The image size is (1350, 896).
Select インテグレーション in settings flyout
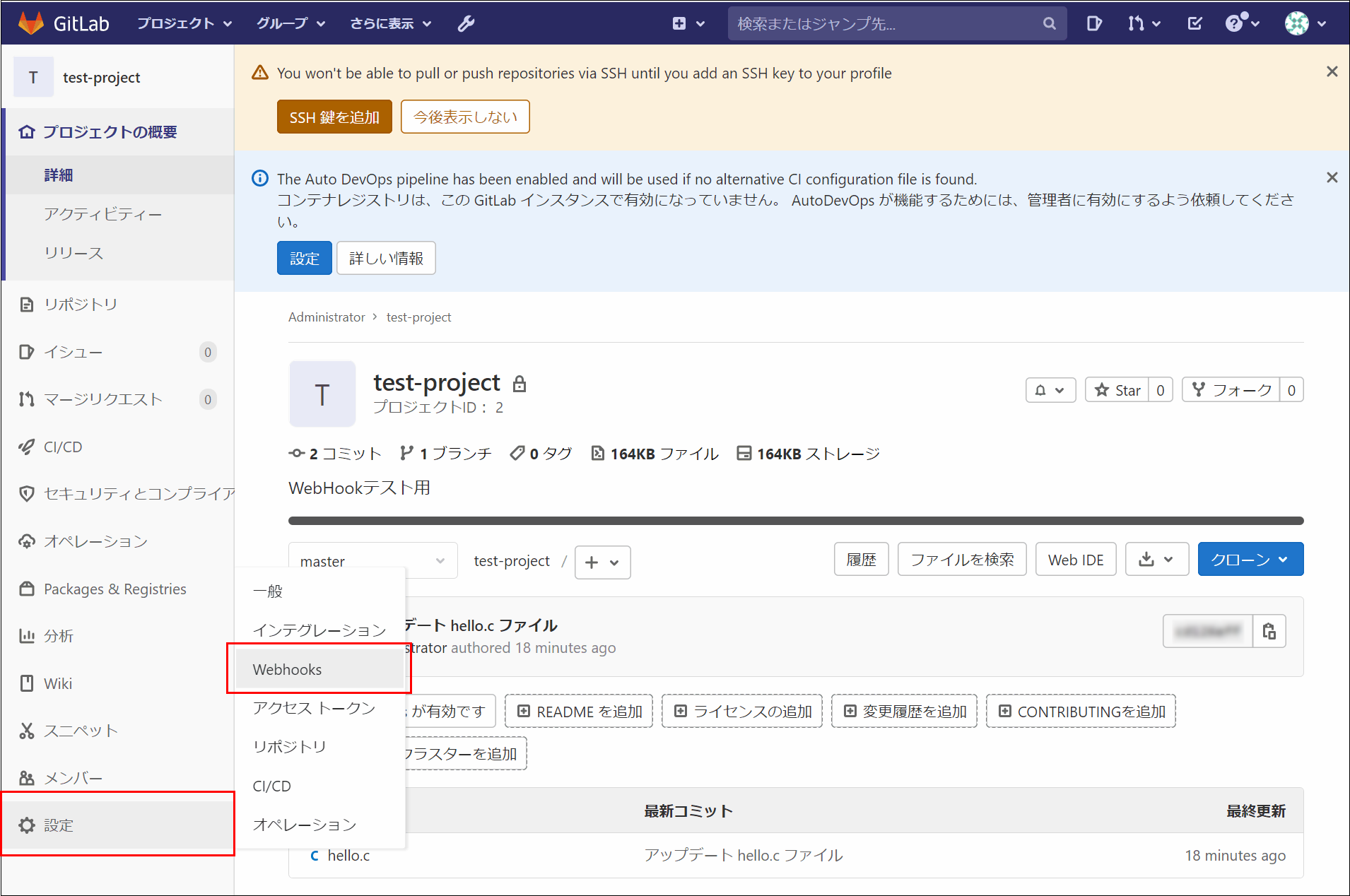click(x=319, y=630)
